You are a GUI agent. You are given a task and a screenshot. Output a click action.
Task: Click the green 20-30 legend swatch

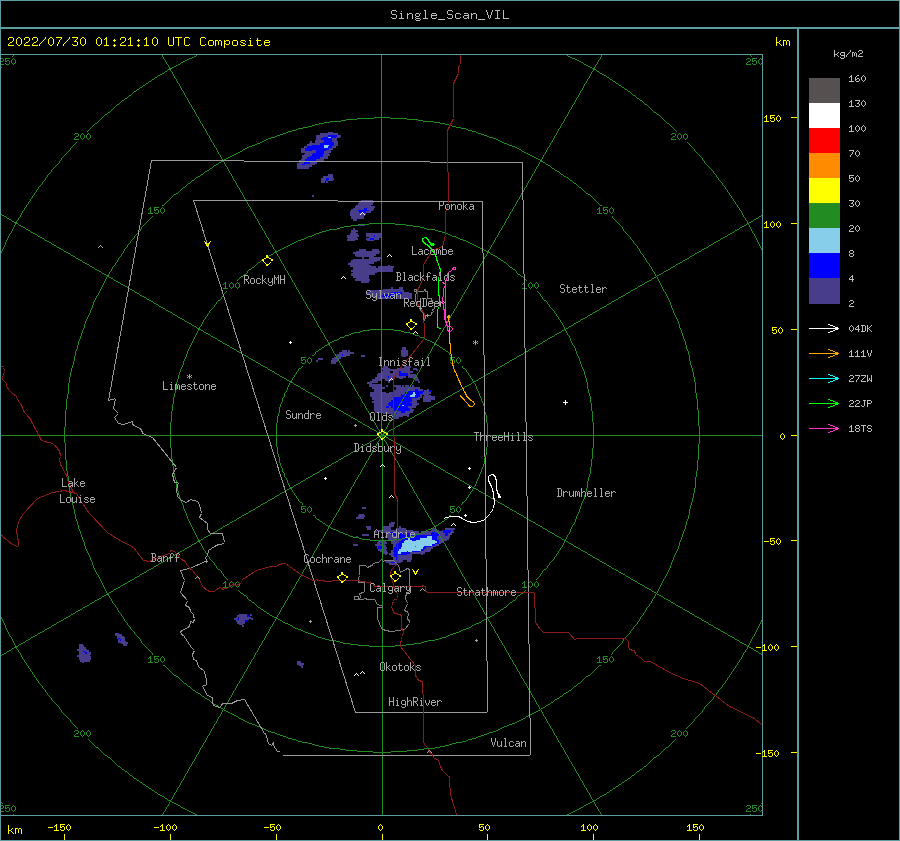click(x=824, y=216)
